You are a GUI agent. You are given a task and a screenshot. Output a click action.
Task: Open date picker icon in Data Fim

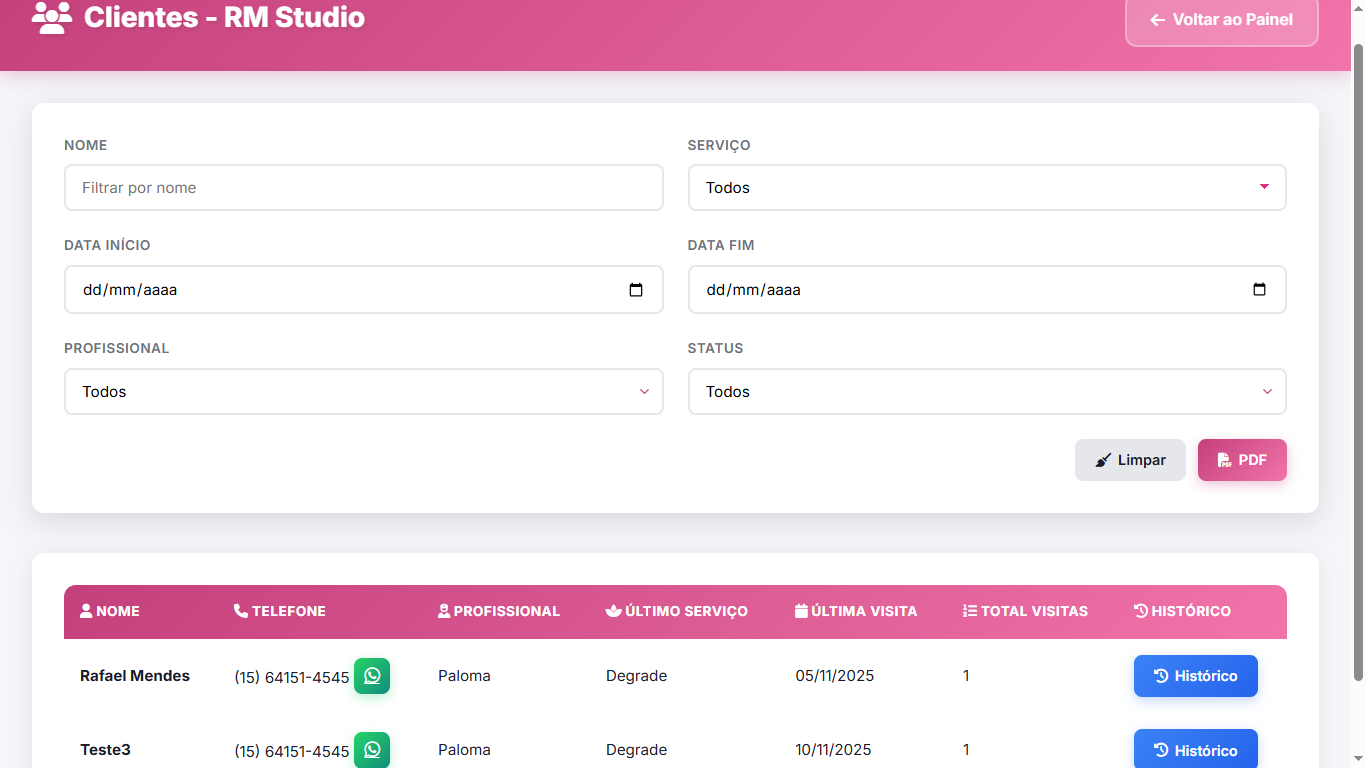click(x=1259, y=290)
